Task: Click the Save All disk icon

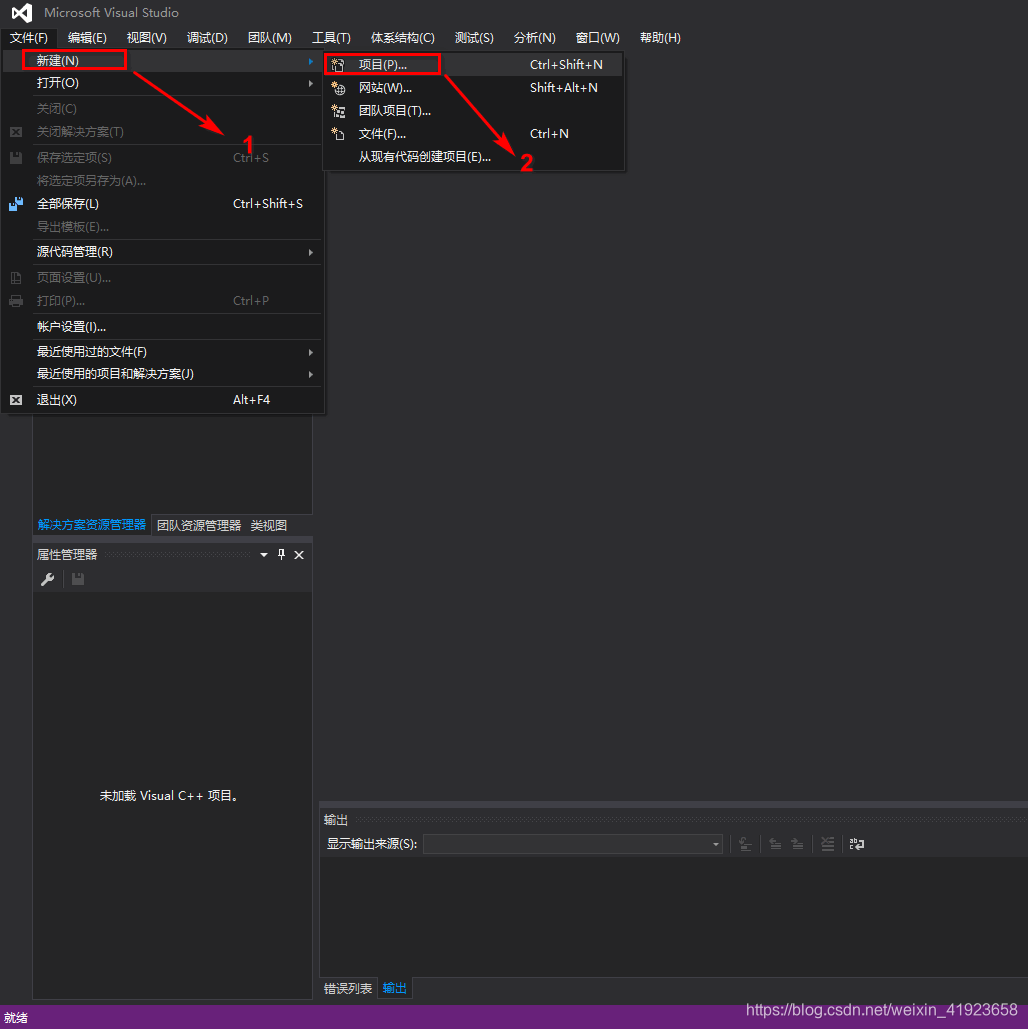Action: [x=16, y=203]
